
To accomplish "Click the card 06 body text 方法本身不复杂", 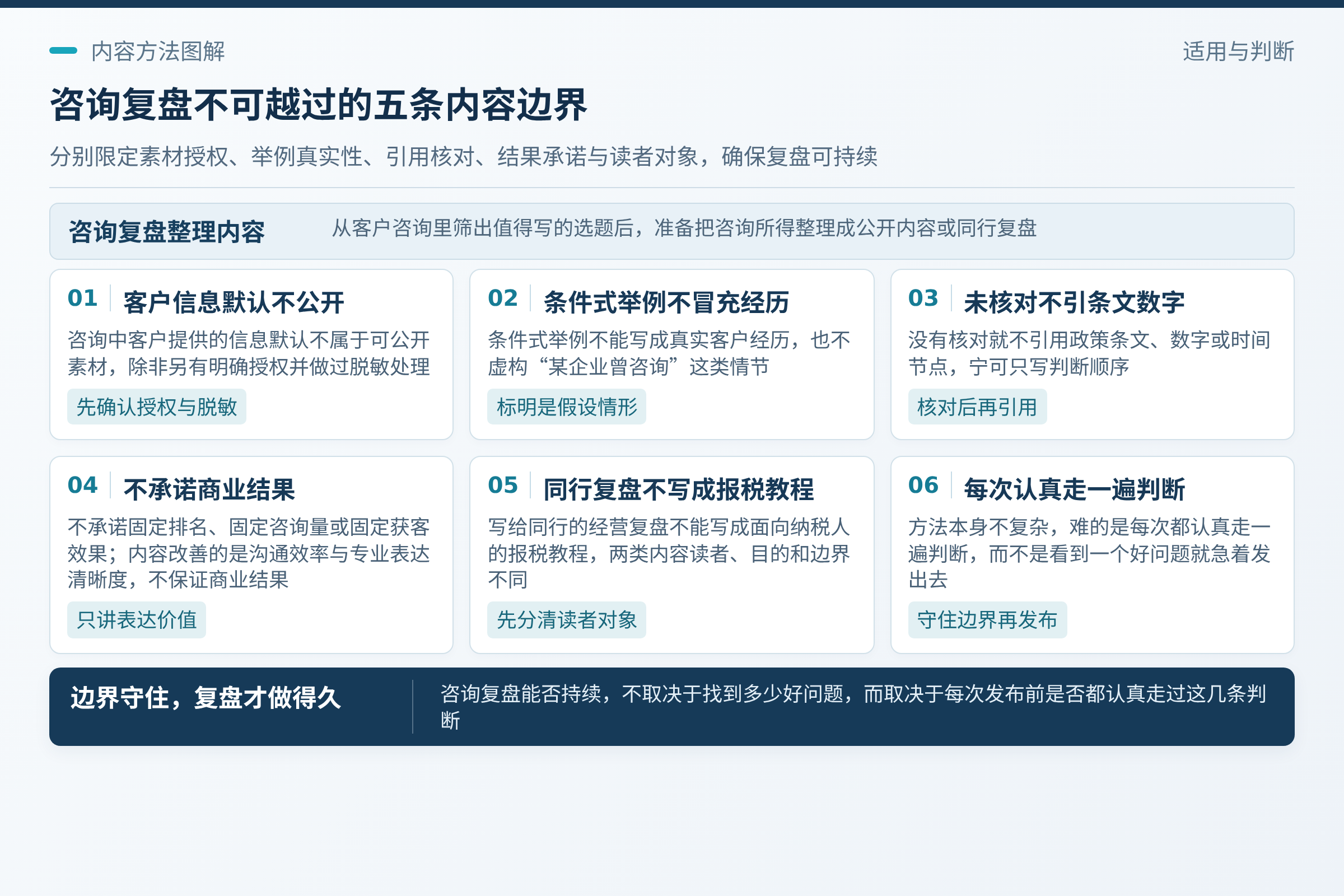I will click(x=1090, y=553).
